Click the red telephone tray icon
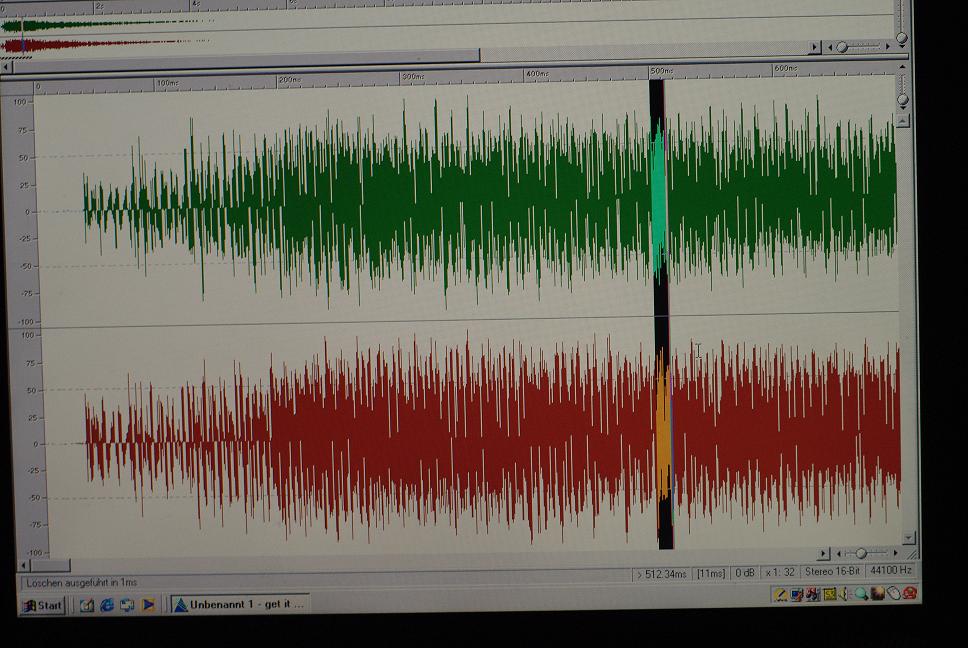This screenshot has width=968, height=648. click(x=909, y=594)
